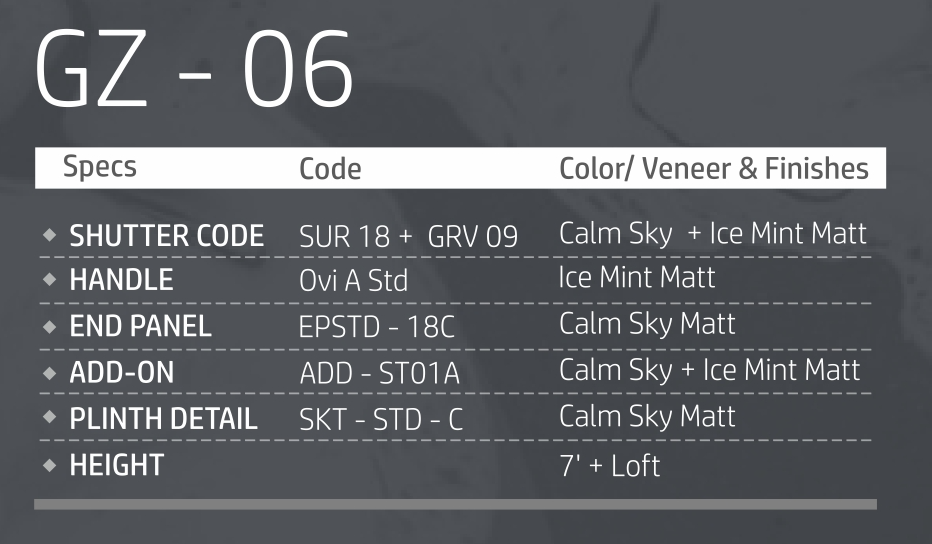This screenshot has height=544, width=932.
Task: Click the Color/ Veneer & Finishes header
Action: tap(714, 169)
